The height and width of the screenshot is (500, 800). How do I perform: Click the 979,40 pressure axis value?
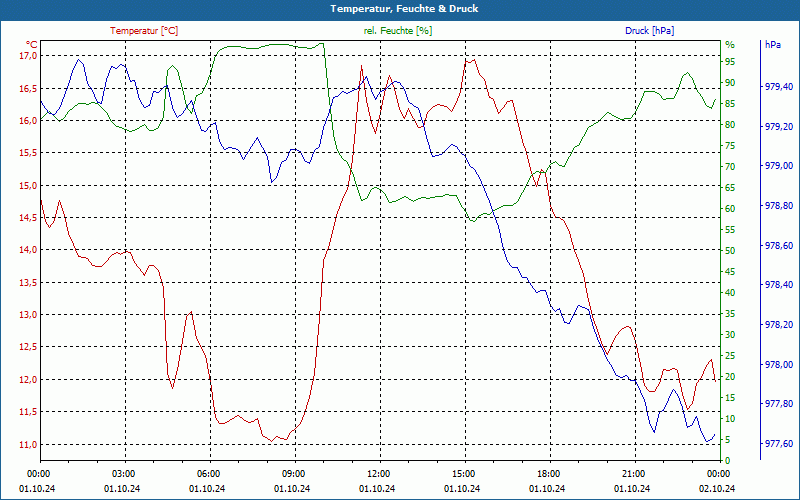point(779,87)
